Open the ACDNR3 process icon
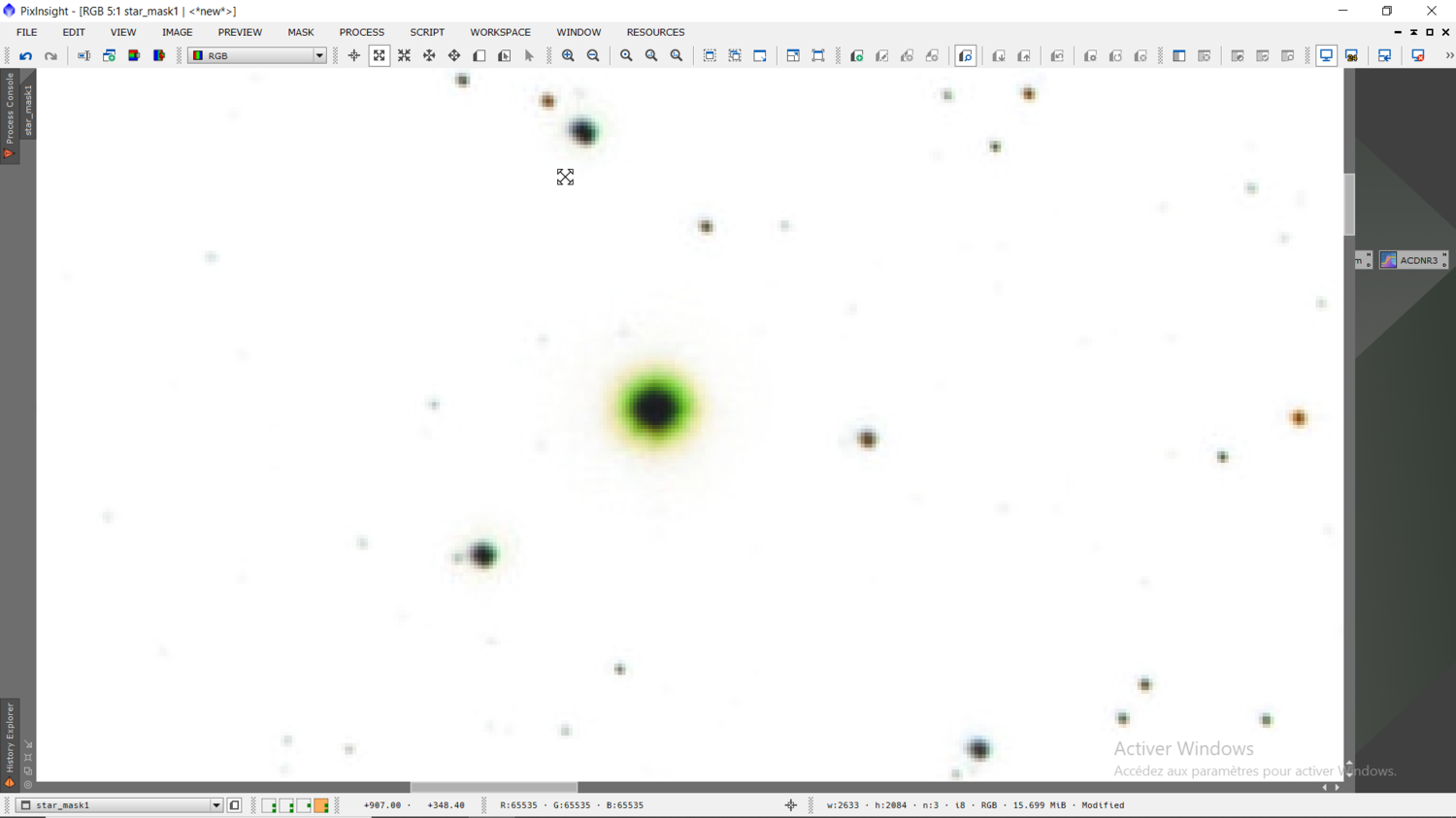 click(x=1412, y=259)
